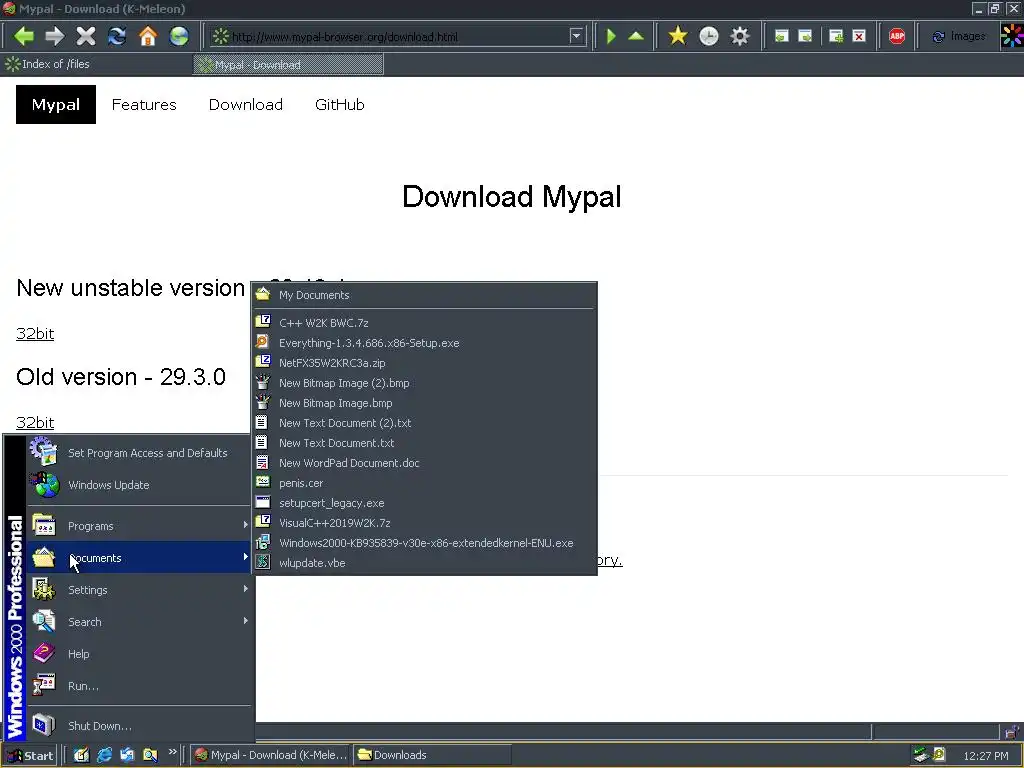Open New WordPad Document.doc entry

click(x=424, y=463)
